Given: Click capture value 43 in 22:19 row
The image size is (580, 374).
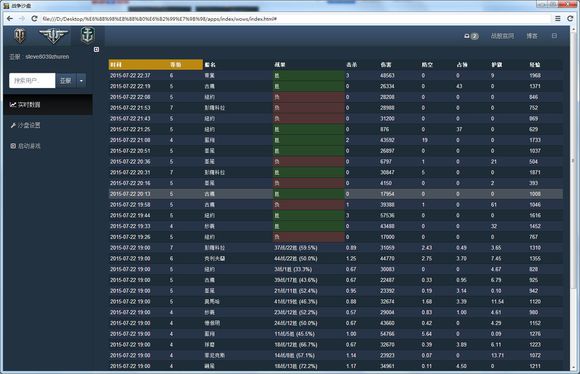Looking at the screenshot, I should click(x=459, y=86).
